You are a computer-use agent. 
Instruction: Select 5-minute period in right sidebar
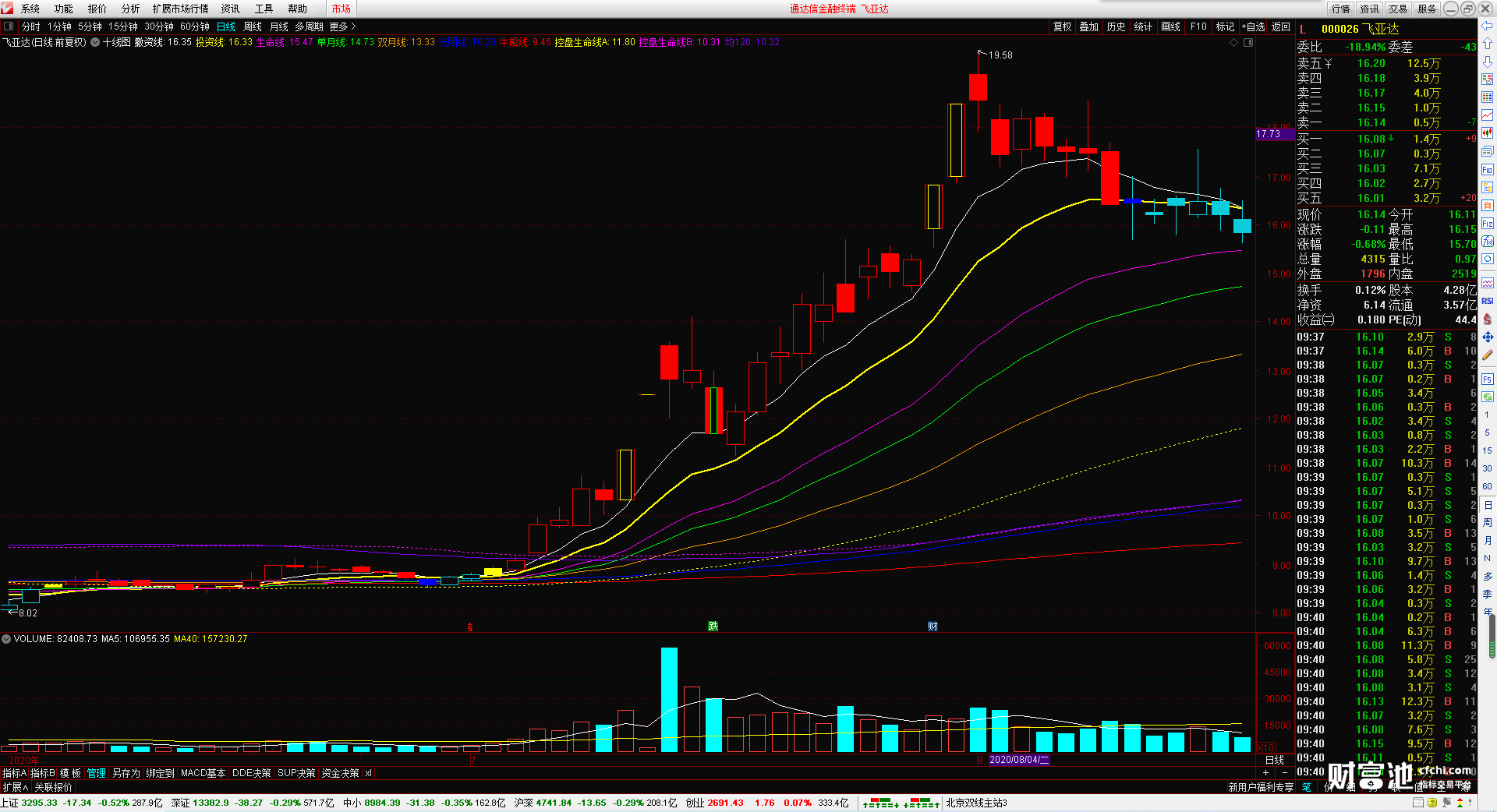click(1487, 432)
